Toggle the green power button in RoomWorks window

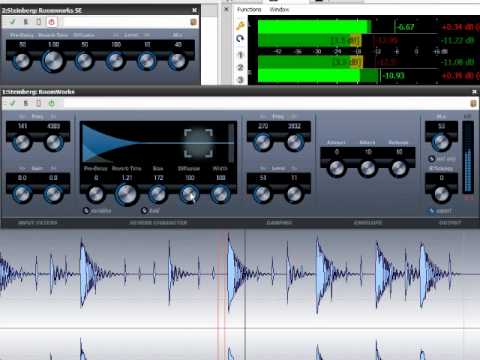click(x=52, y=103)
